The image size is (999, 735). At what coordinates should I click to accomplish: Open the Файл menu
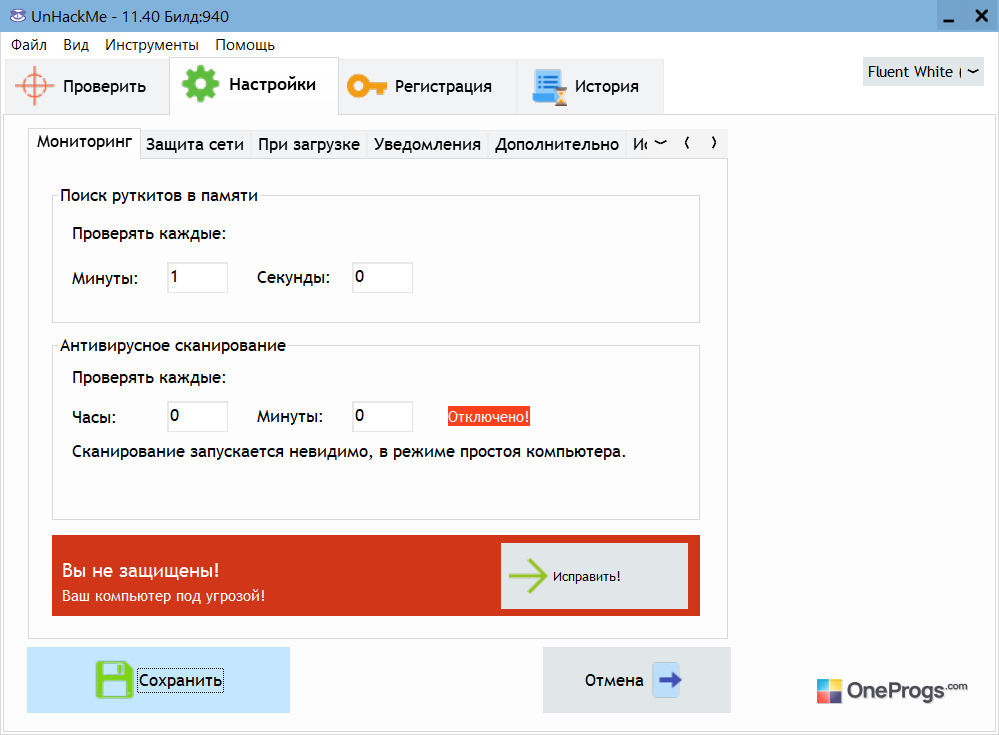29,45
